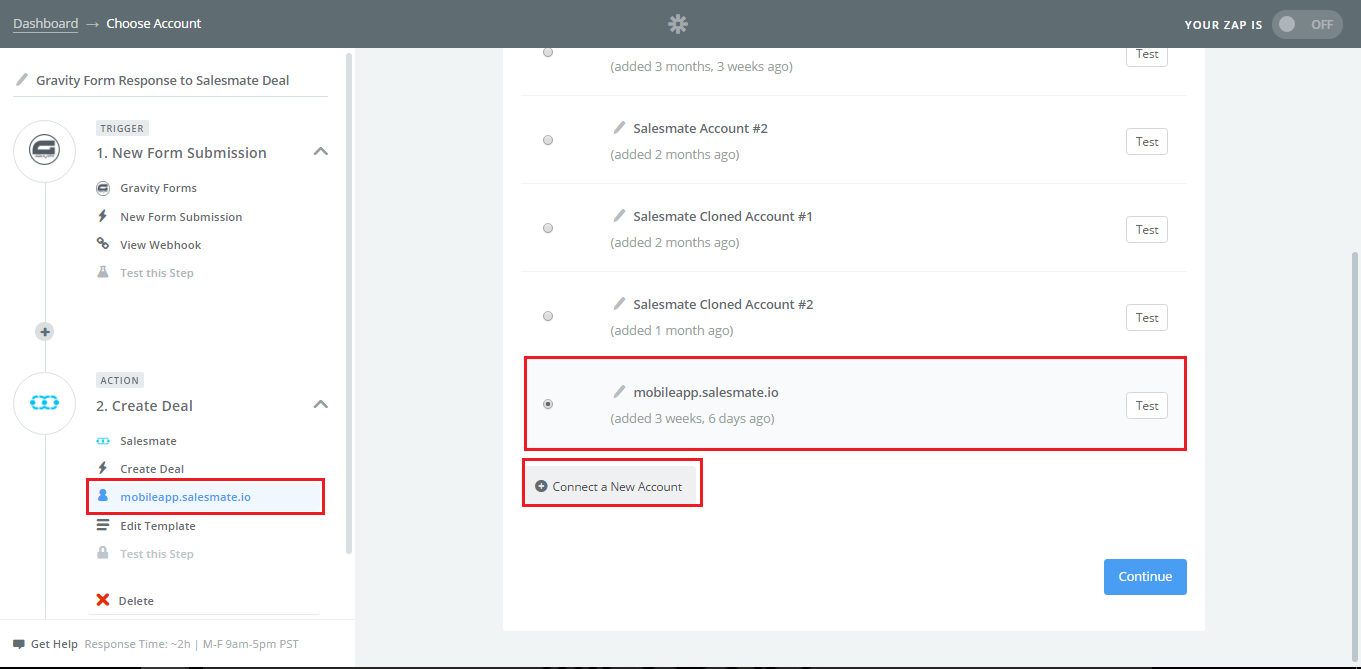Click the Delete step link
The height and width of the screenshot is (669, 1361).
(x=136, y=601)
